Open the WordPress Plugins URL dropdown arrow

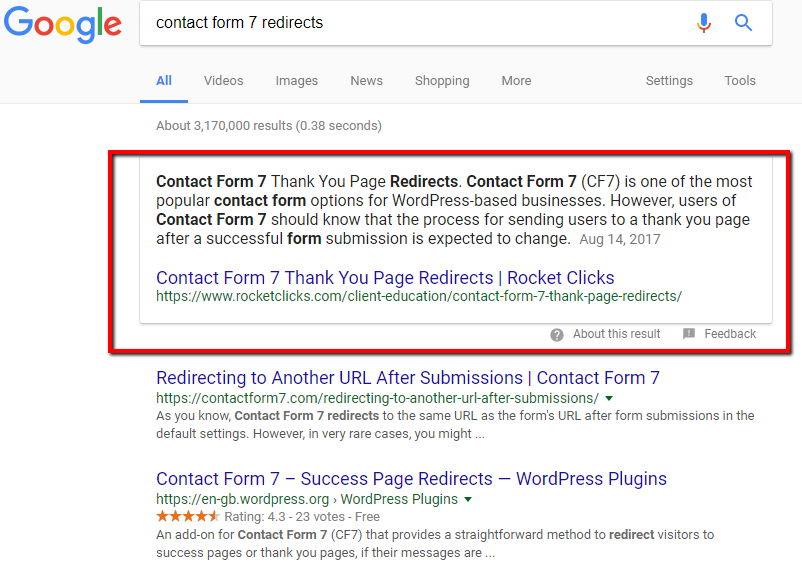tap(467, 499)
